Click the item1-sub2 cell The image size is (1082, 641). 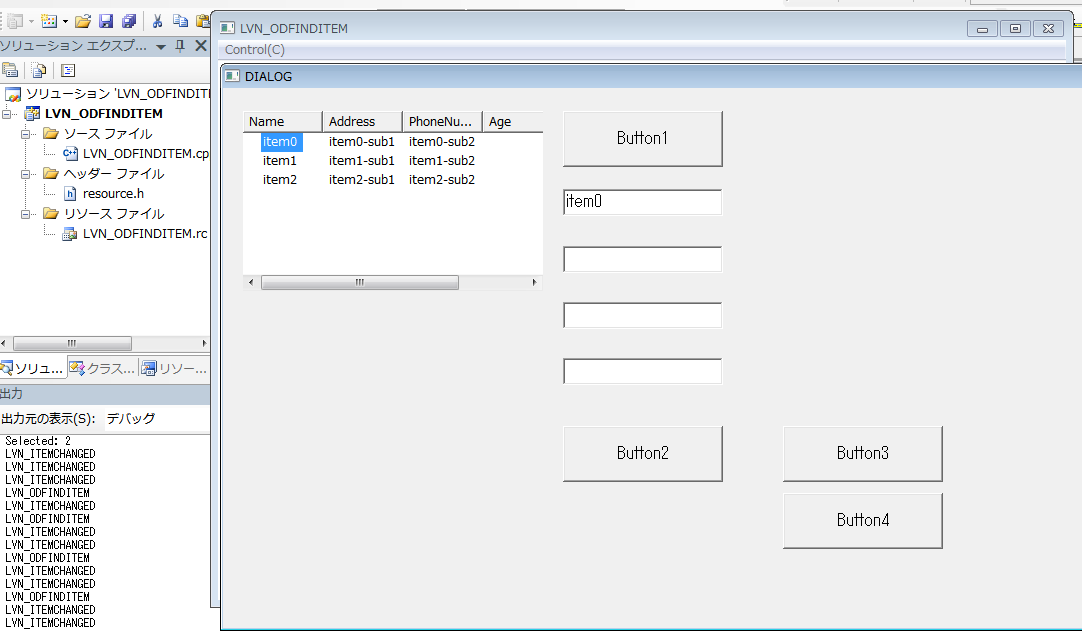(x=442, y=161)
